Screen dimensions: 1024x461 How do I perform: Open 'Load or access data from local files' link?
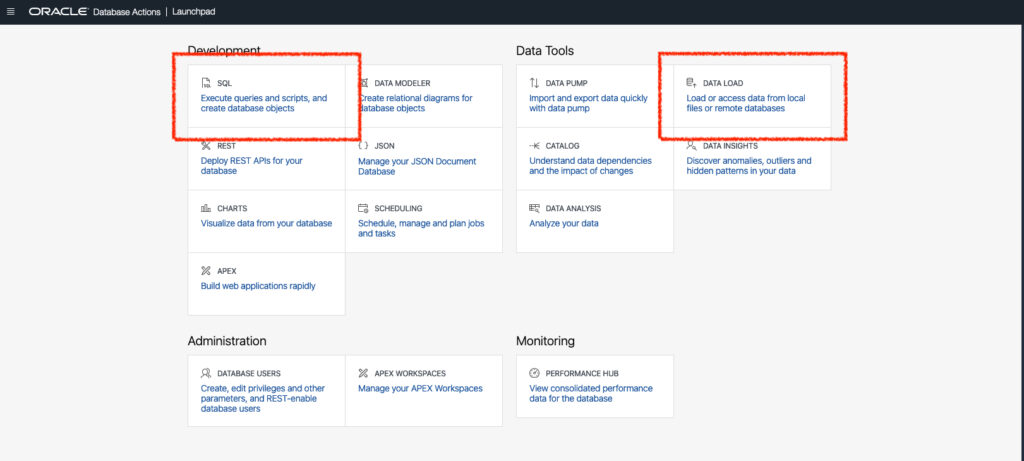pyautogui.click(x=746, y=103)
